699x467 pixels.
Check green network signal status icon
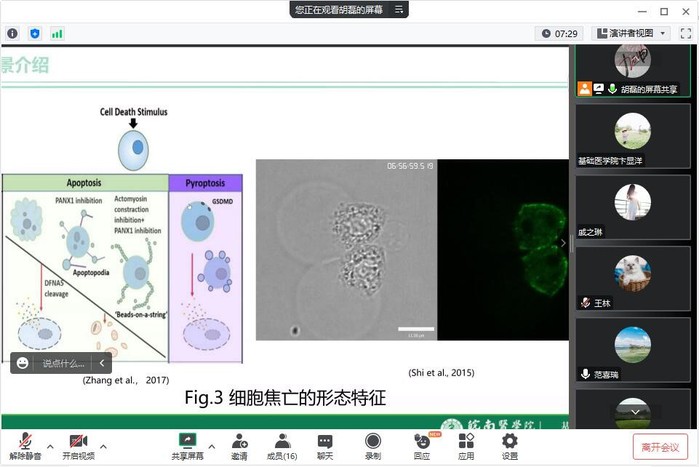57,33
